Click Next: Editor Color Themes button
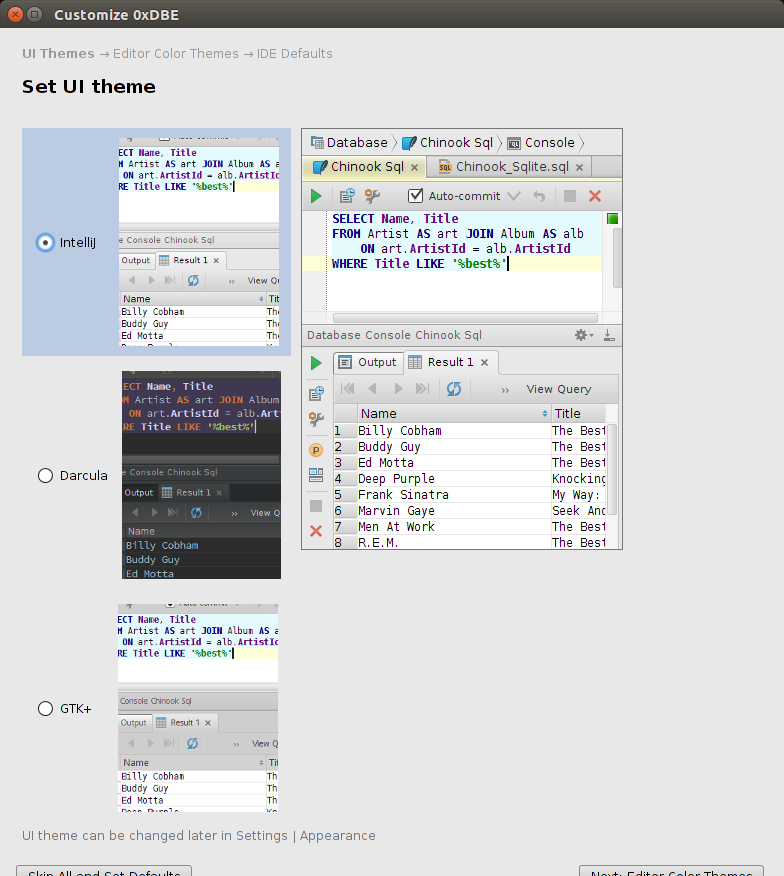 (671, 870)
